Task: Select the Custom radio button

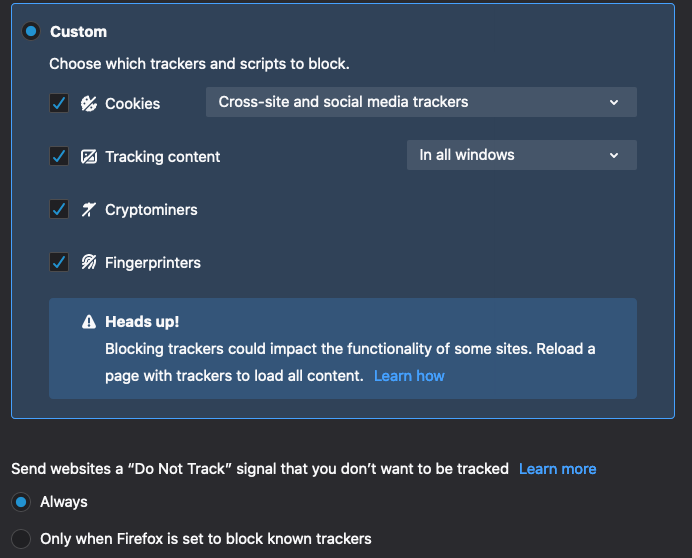Action: [x=31, y=32]
